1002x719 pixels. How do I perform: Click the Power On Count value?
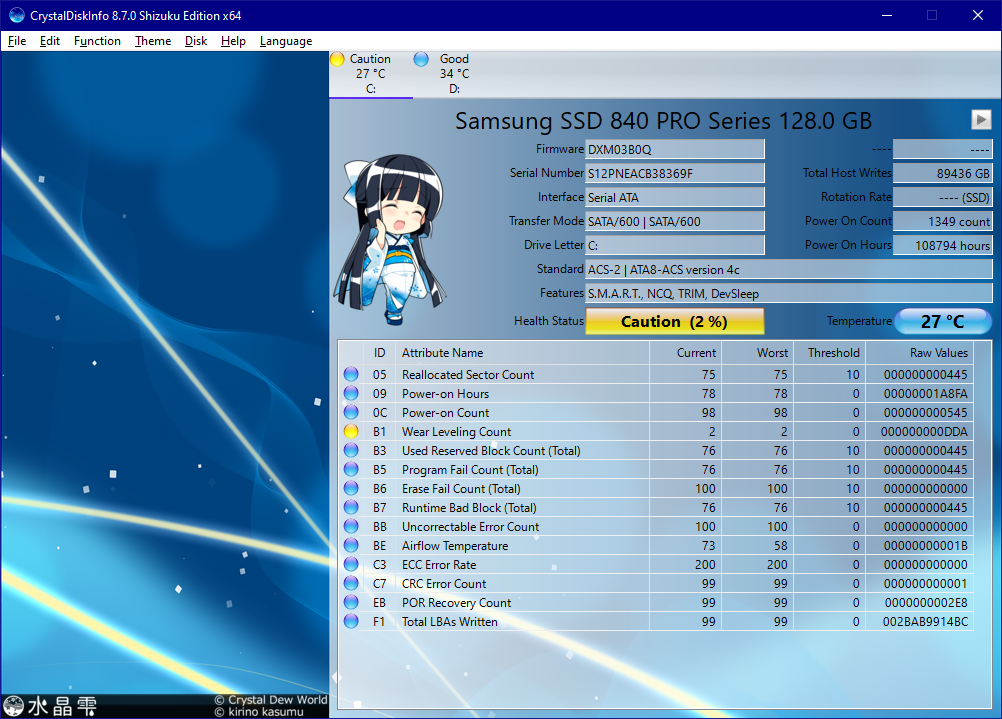943,221
